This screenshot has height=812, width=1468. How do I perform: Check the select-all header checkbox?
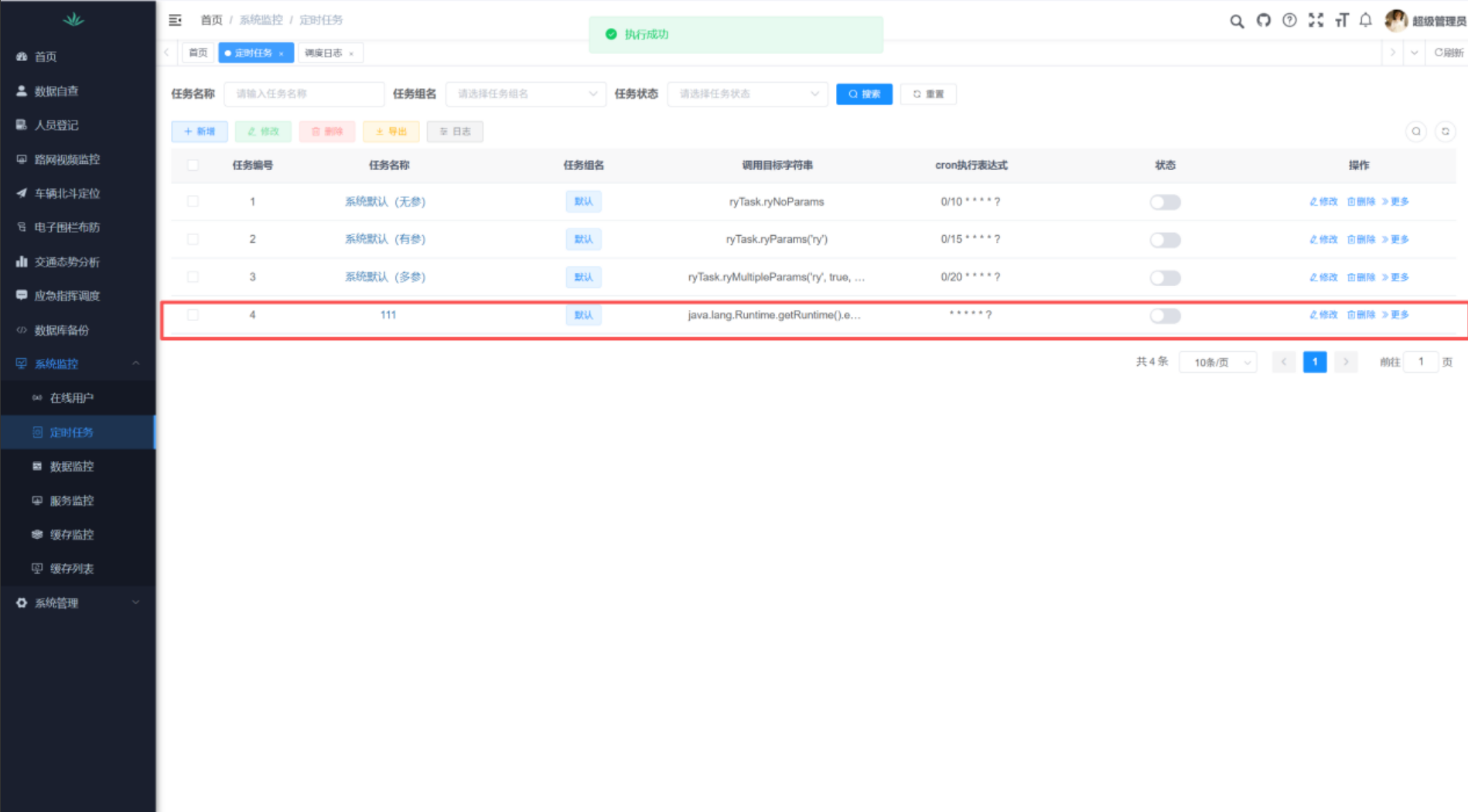(x=193, y=165)
